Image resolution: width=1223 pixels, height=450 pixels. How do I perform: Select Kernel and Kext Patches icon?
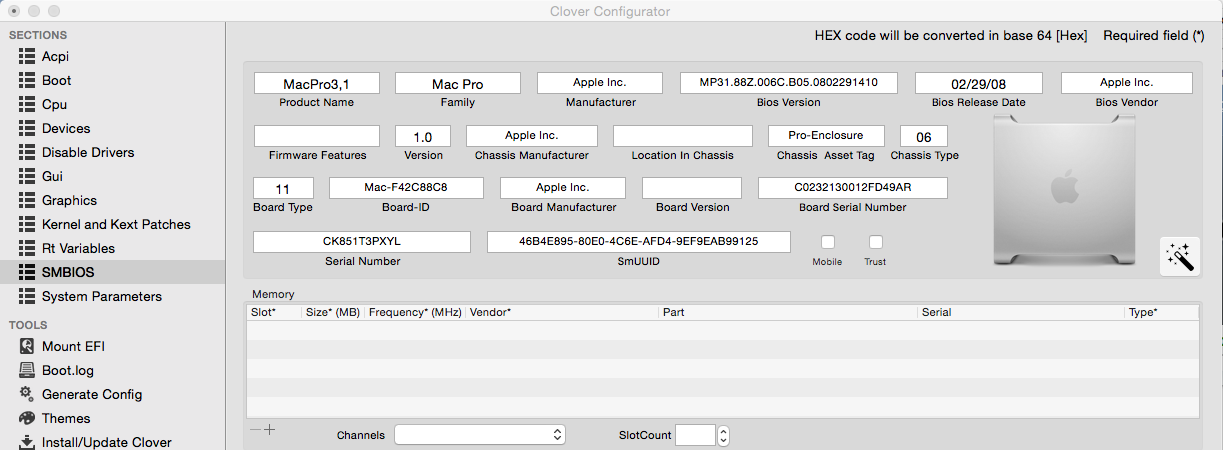[x=27, y=224]
